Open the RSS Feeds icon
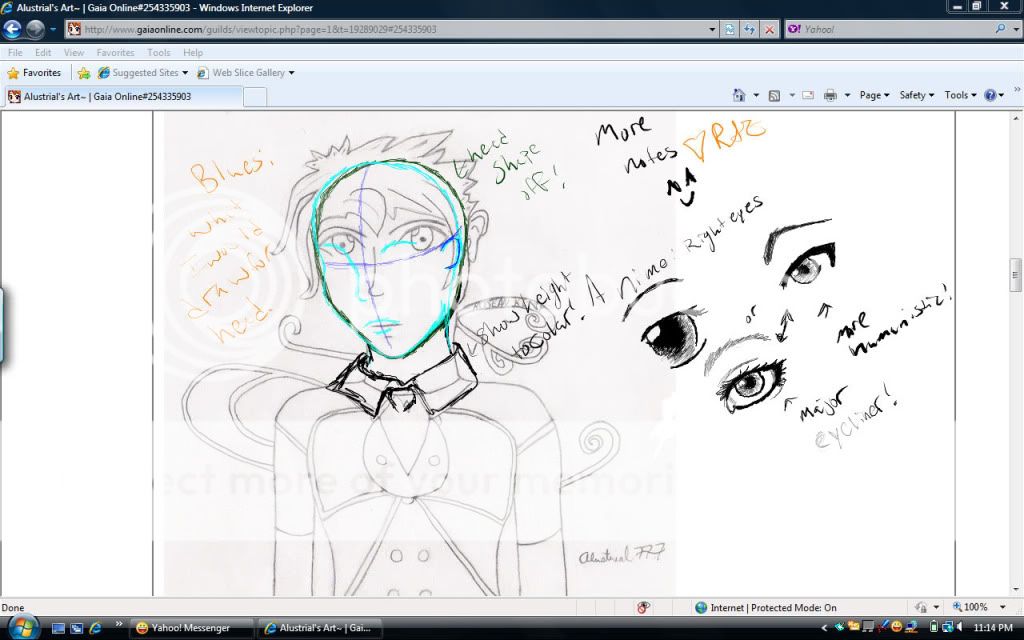This screenshot has width=1024, height=640. [774, 95]
